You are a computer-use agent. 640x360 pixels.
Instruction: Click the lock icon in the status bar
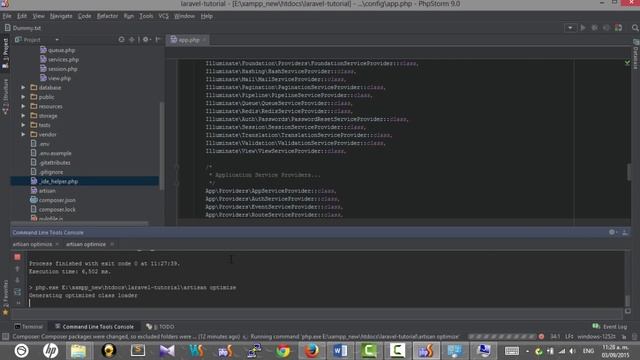click(x=624, y=337)
